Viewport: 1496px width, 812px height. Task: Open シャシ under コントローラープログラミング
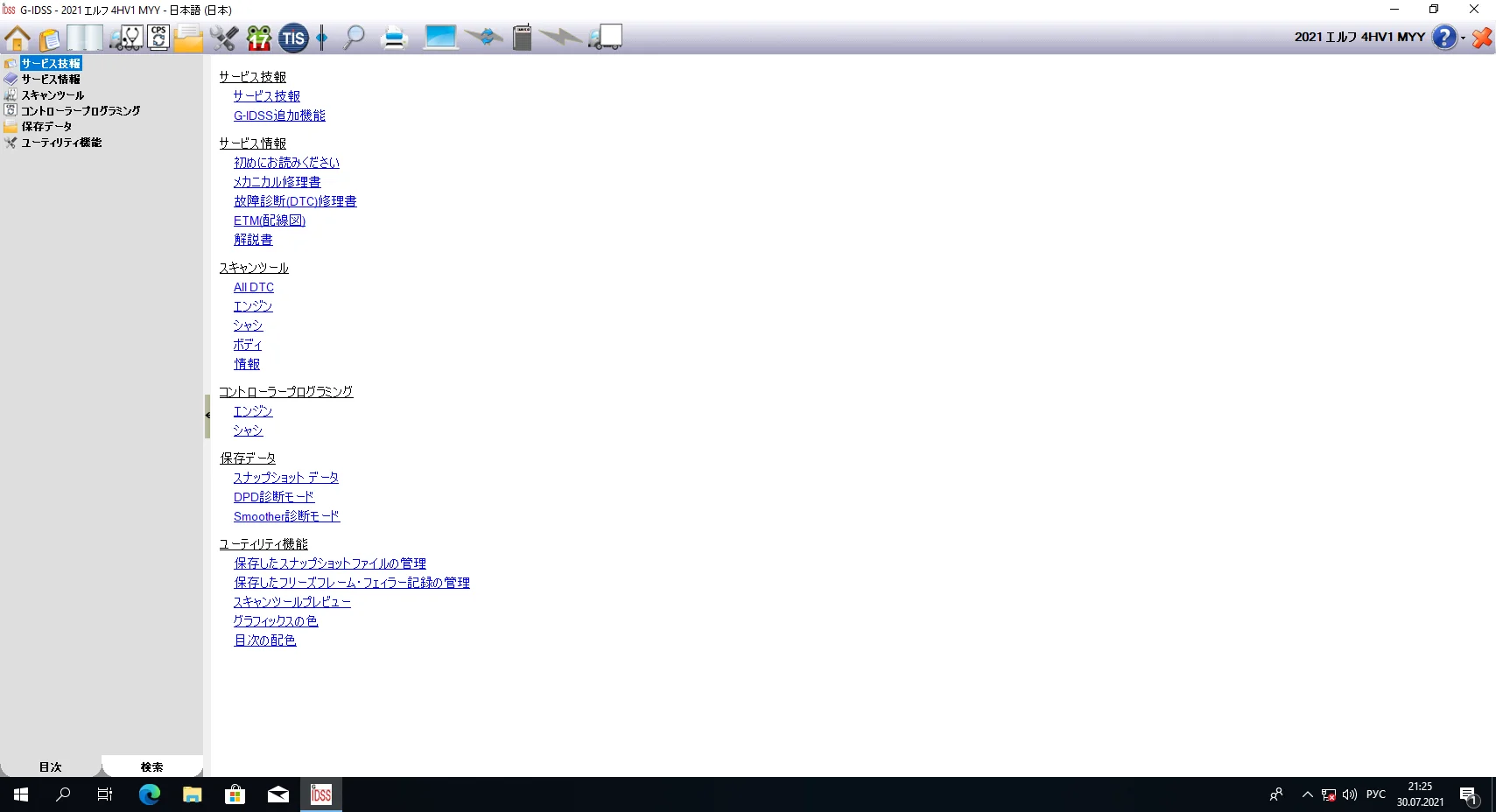click(248, 430)
